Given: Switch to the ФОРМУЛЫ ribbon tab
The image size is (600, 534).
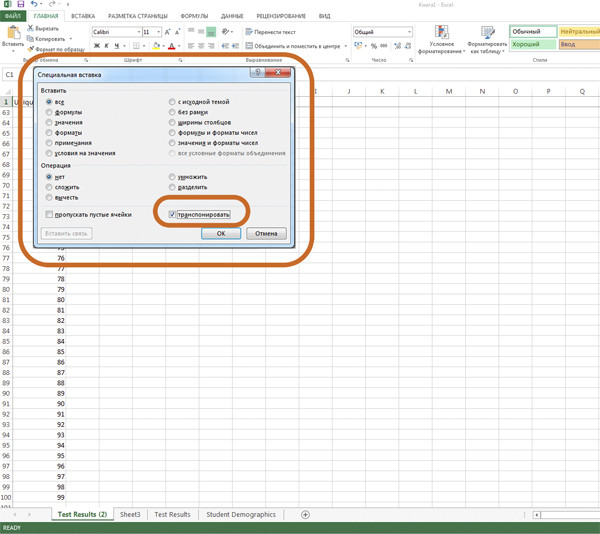Looking at the screenshot, I should coord(194,16).
